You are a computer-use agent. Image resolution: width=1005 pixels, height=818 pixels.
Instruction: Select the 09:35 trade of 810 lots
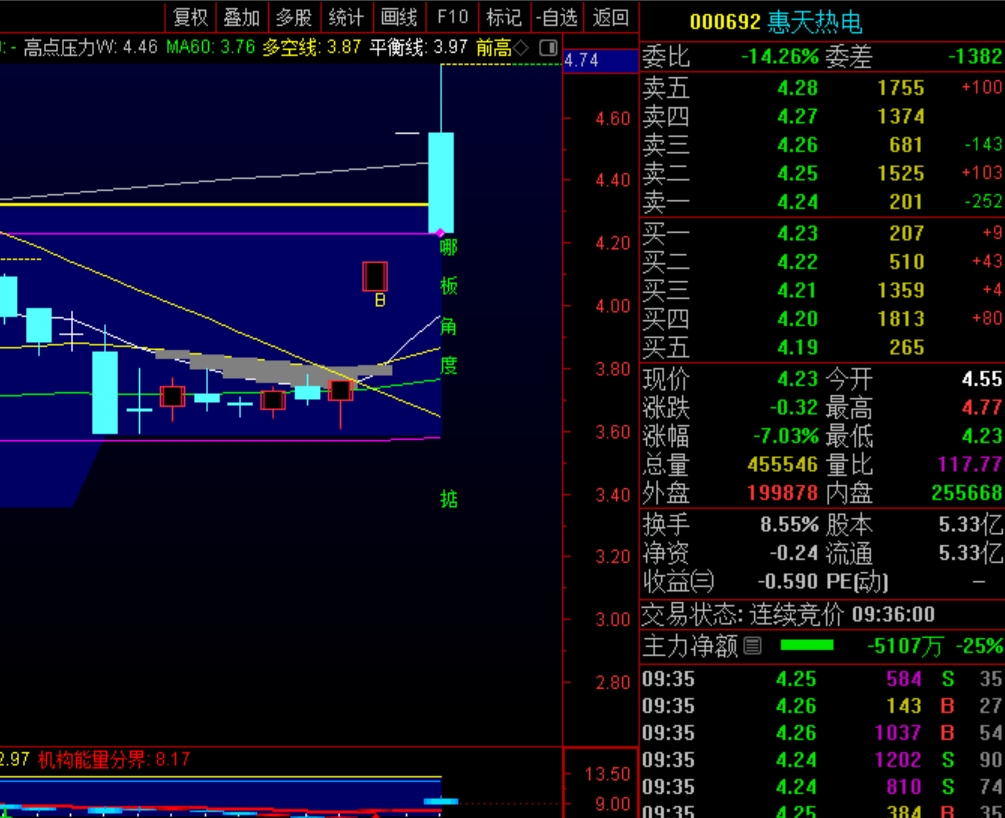click(x=822, y=787)
